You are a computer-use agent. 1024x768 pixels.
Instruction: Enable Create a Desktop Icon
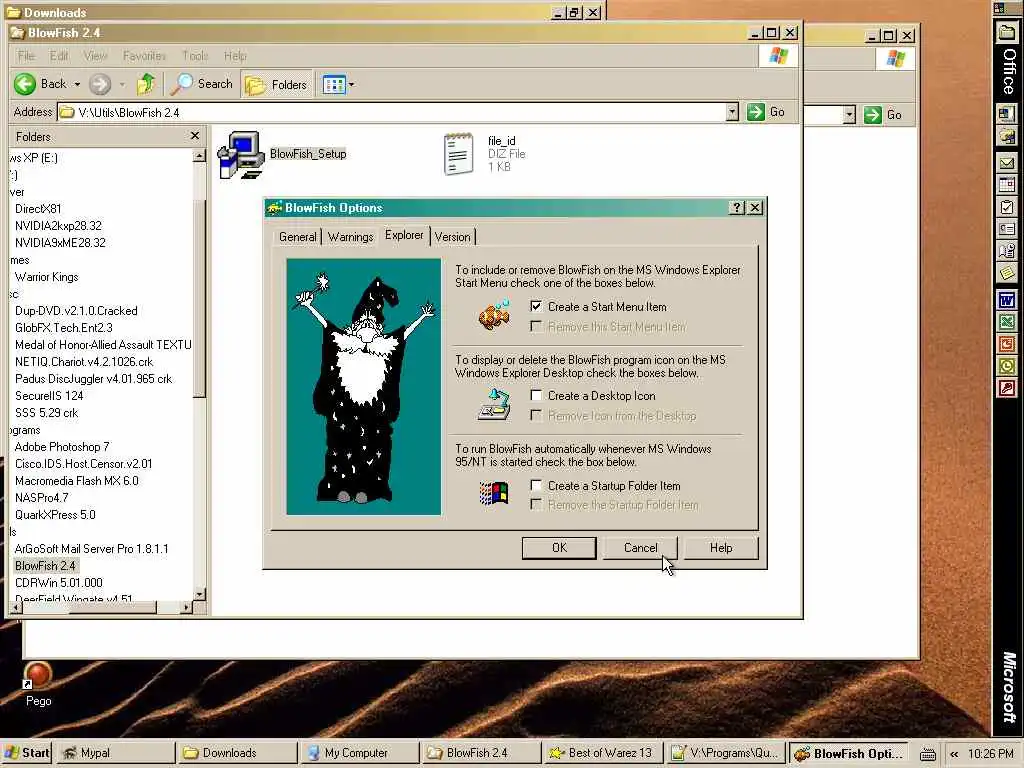pyautogui.click(x=536, y=395)
